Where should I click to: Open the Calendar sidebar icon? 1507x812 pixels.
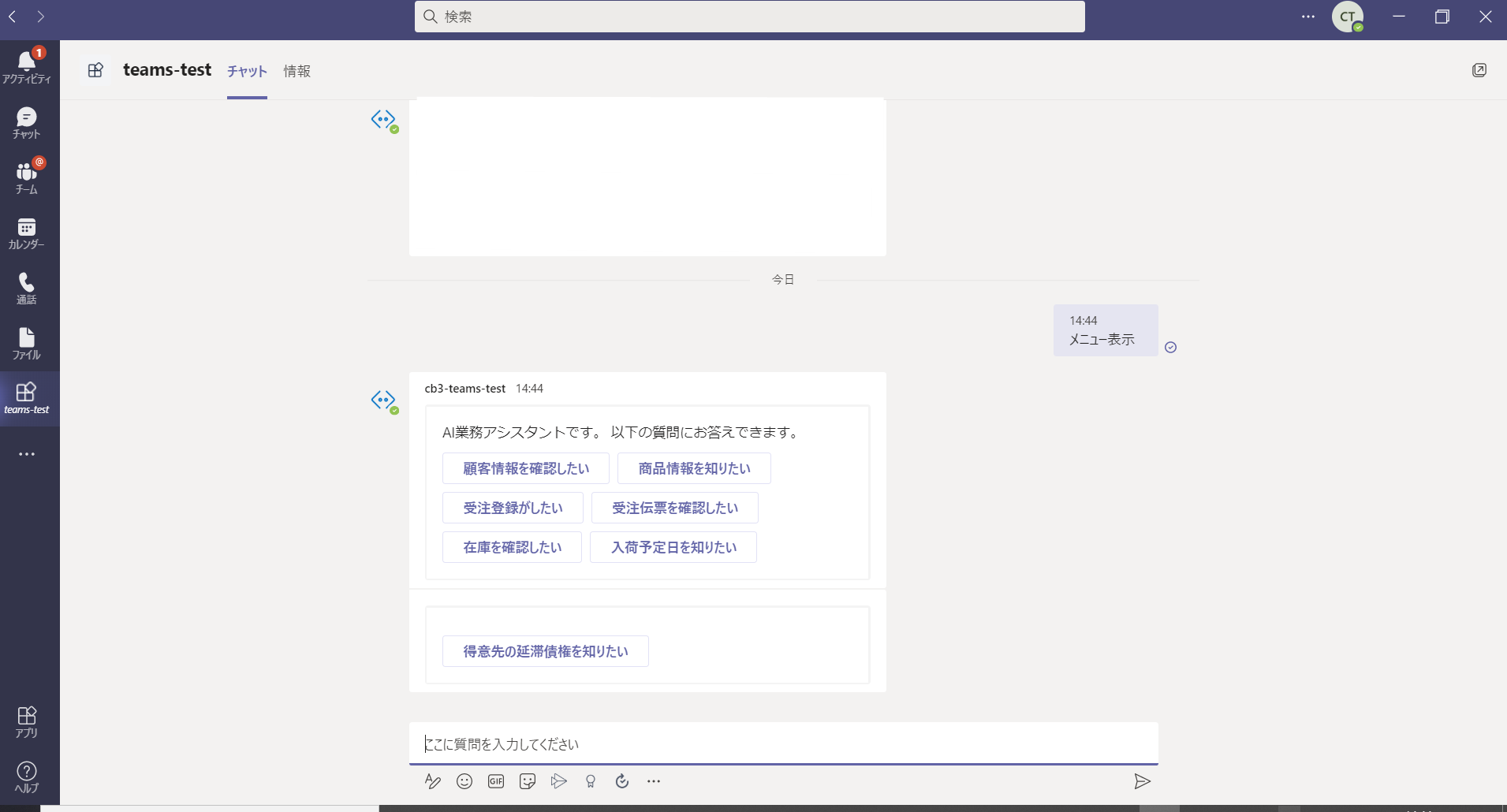coord(27,233)
